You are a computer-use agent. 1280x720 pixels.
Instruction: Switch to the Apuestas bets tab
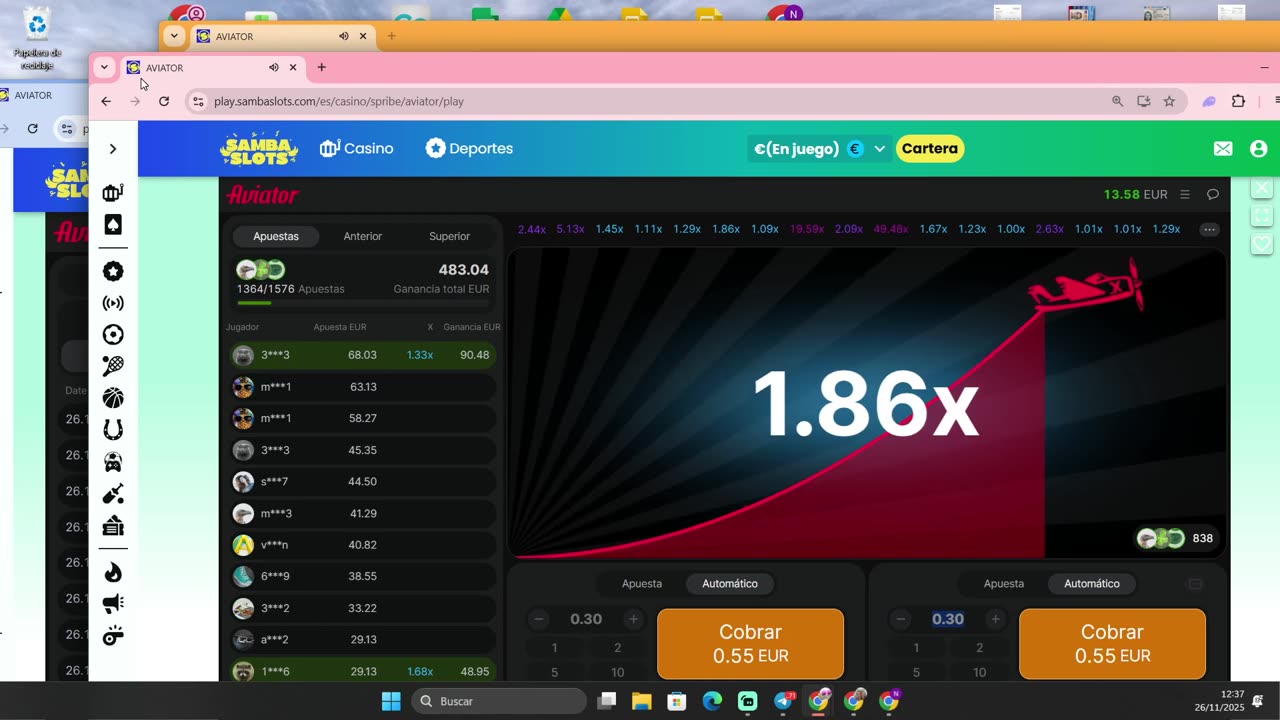click(x=276, y=236)
